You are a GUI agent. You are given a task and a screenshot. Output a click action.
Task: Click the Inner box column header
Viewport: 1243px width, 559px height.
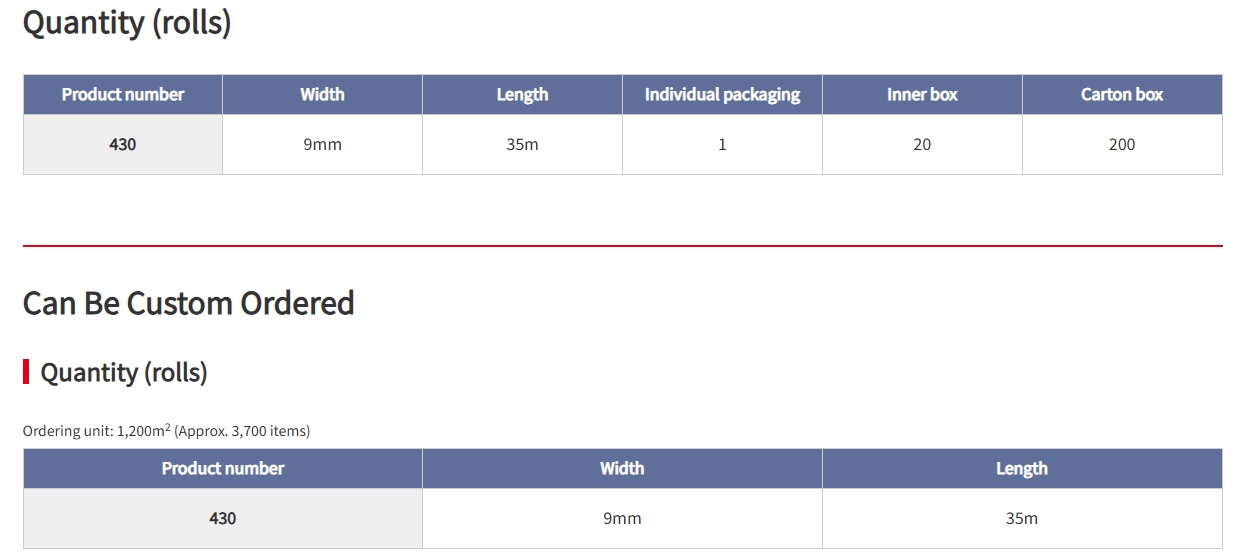[x=922, y=94]
